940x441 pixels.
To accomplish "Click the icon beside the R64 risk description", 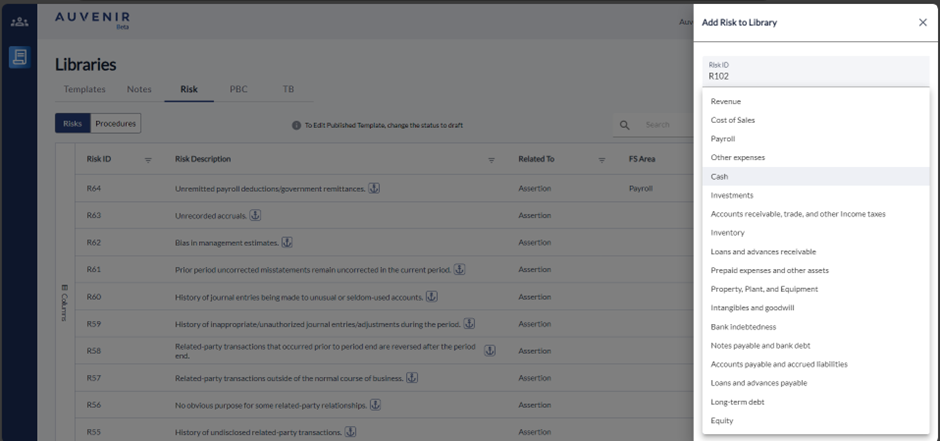I will click(374, 188).
